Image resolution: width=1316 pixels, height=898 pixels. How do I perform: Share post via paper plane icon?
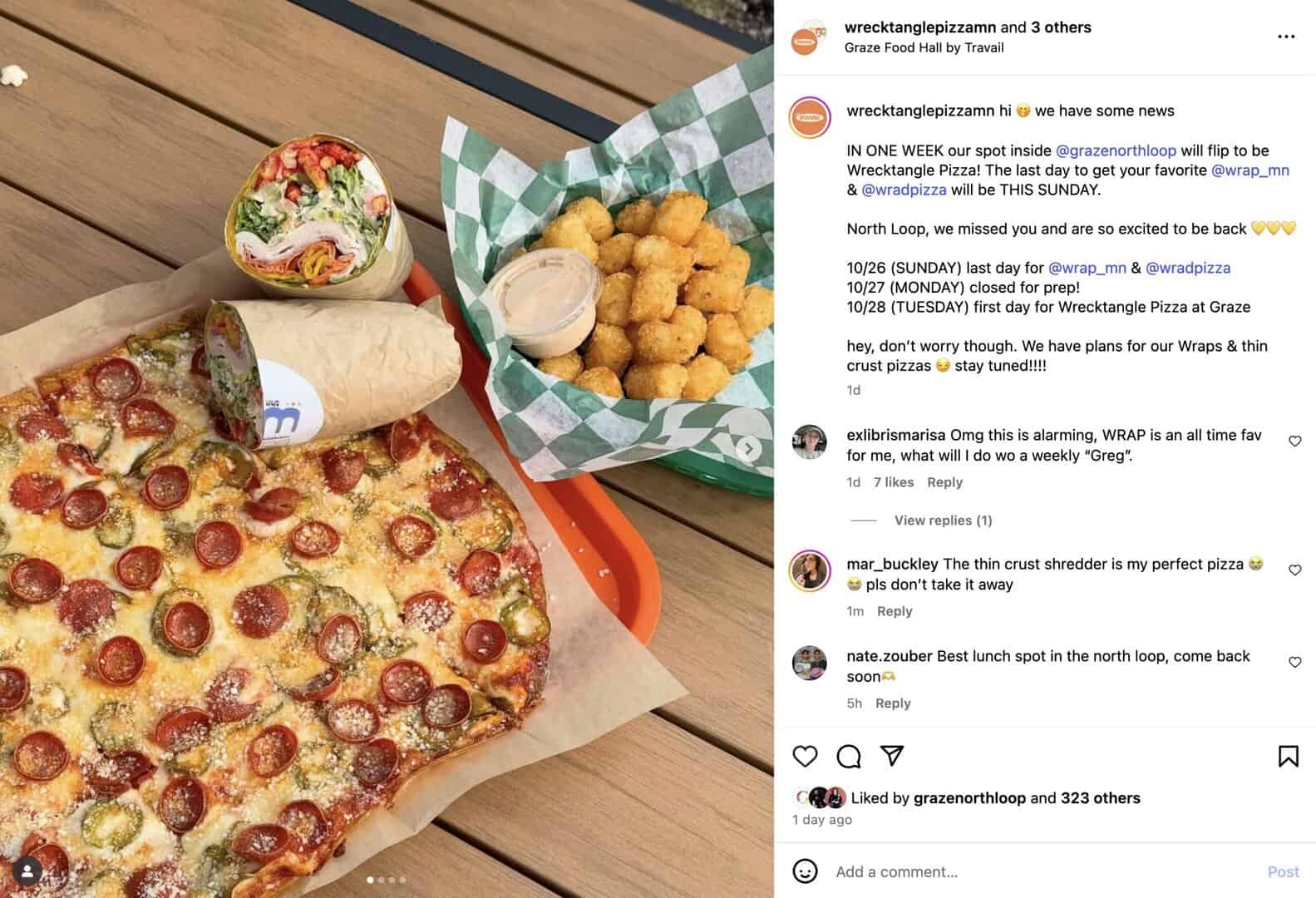coord(892,755)
